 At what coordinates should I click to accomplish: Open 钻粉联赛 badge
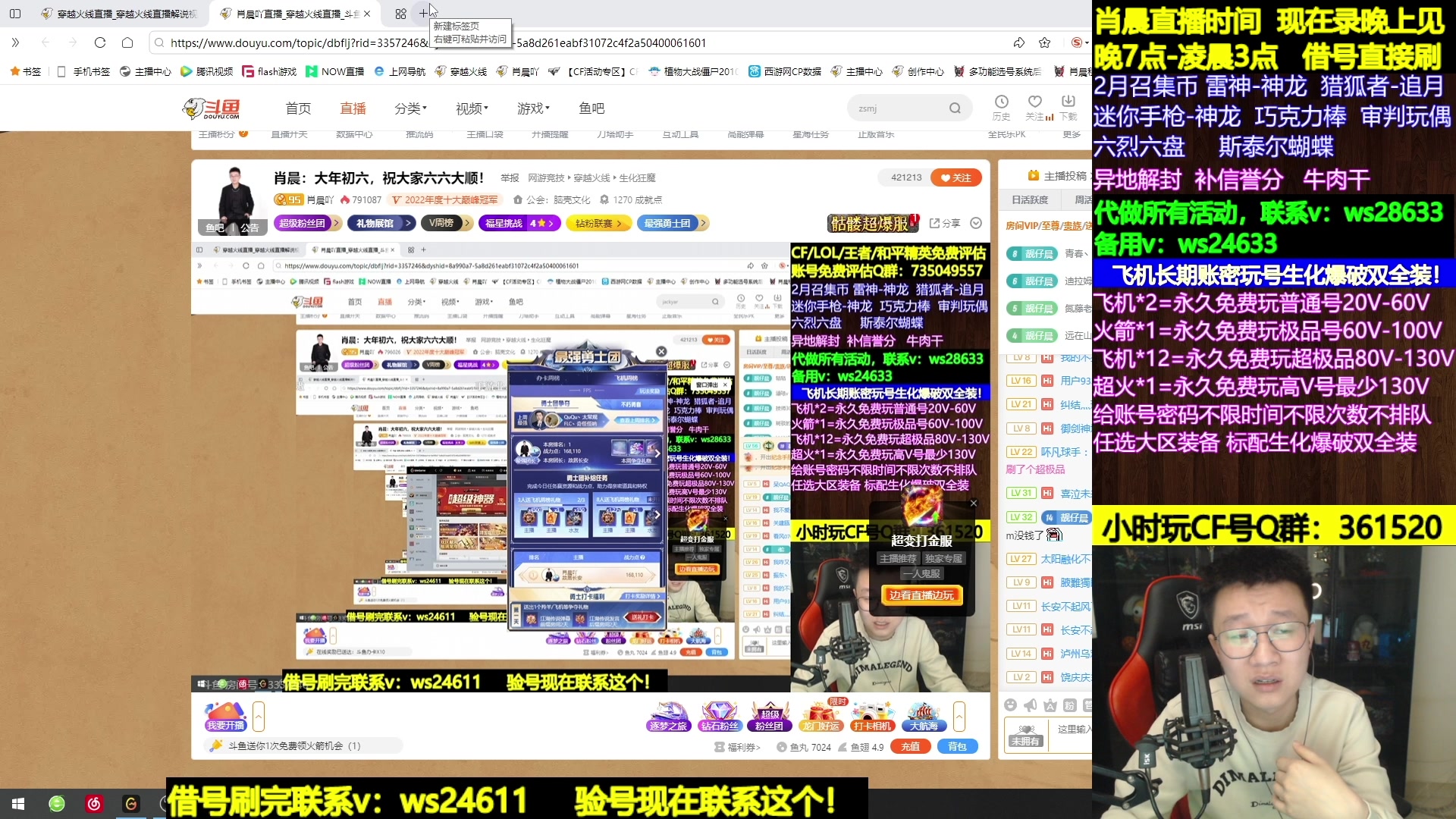click(x=598, y=223)
